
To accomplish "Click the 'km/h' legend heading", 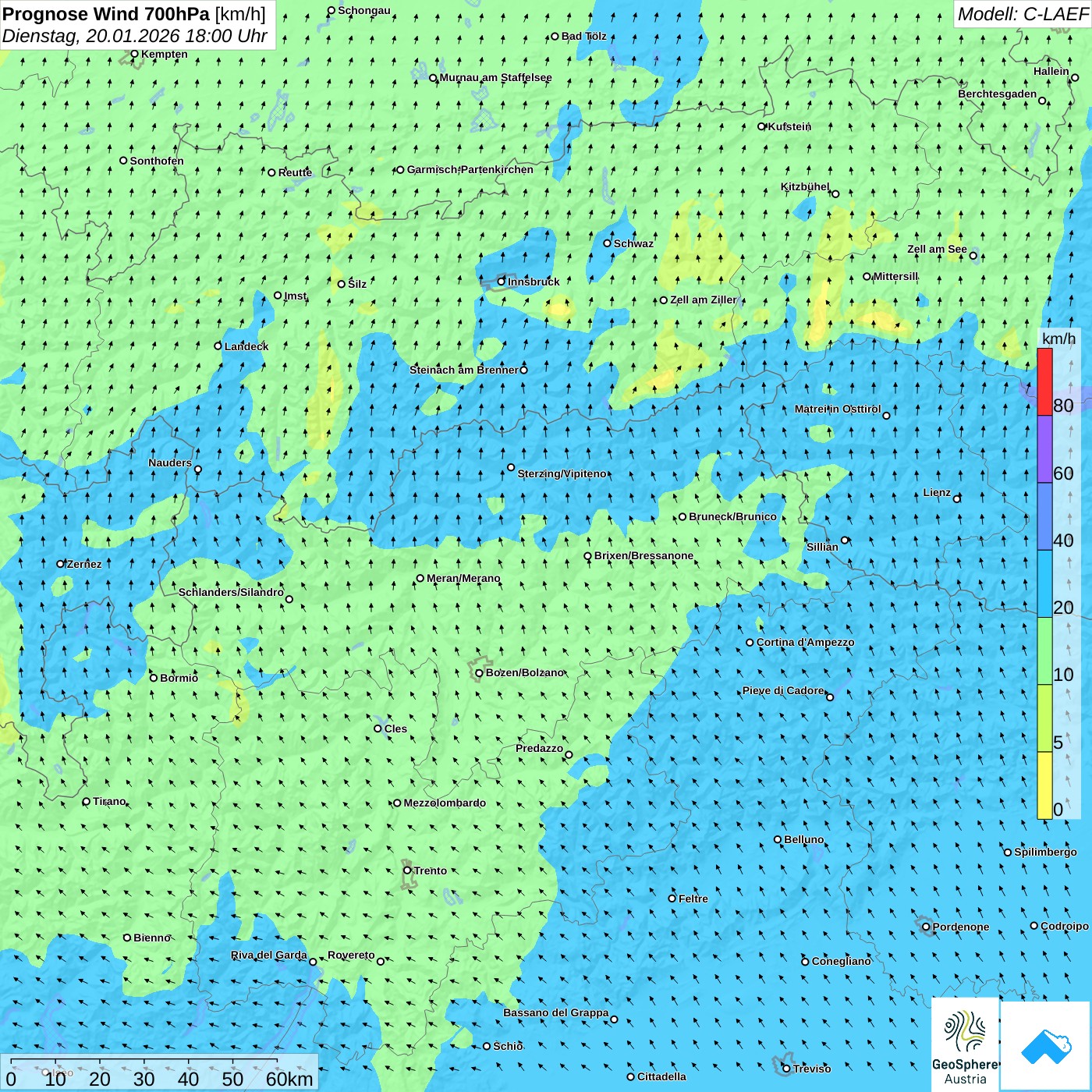I will [1058, 339].
